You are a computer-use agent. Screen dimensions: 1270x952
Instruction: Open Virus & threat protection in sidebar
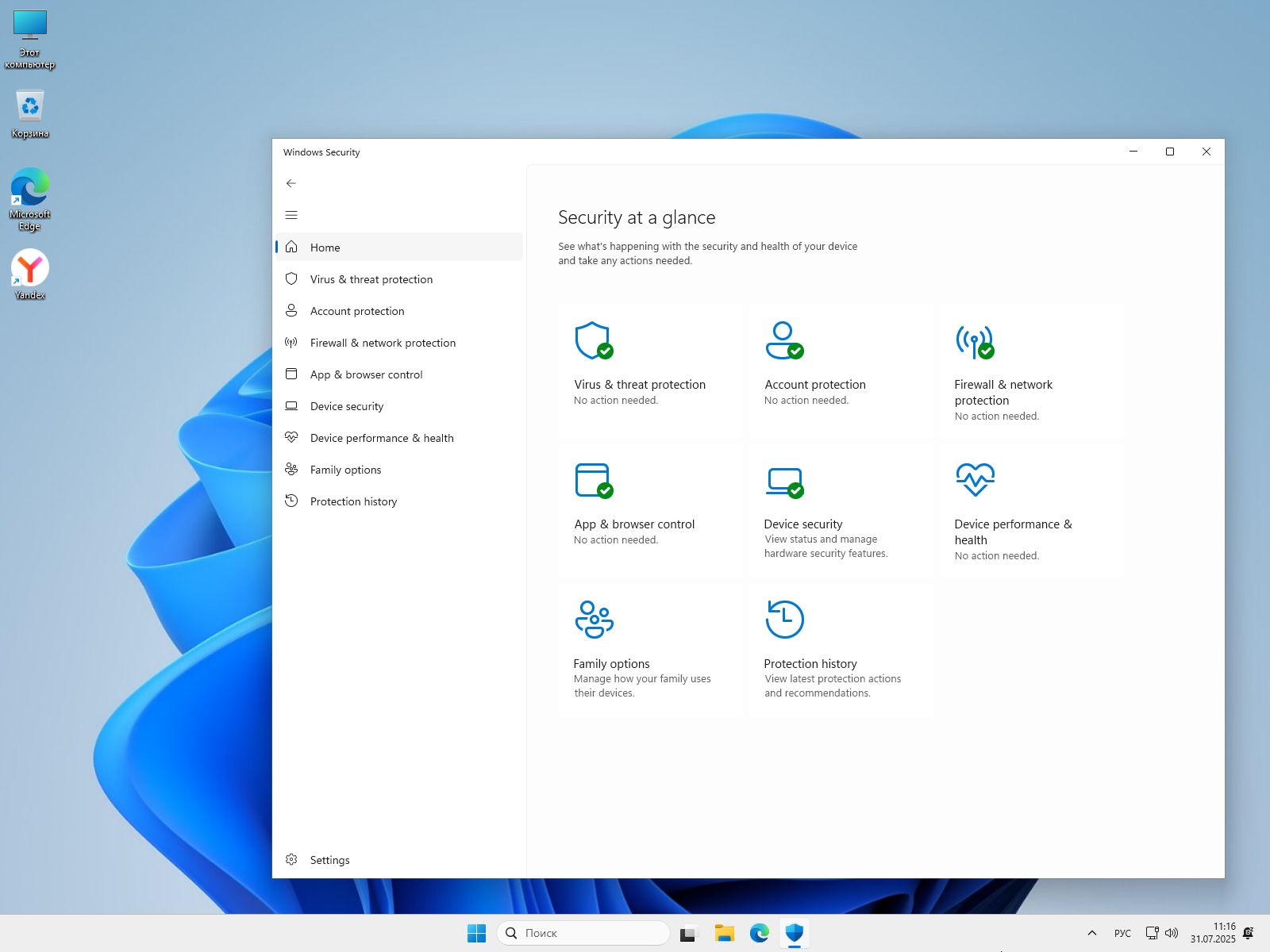point(399,279)
